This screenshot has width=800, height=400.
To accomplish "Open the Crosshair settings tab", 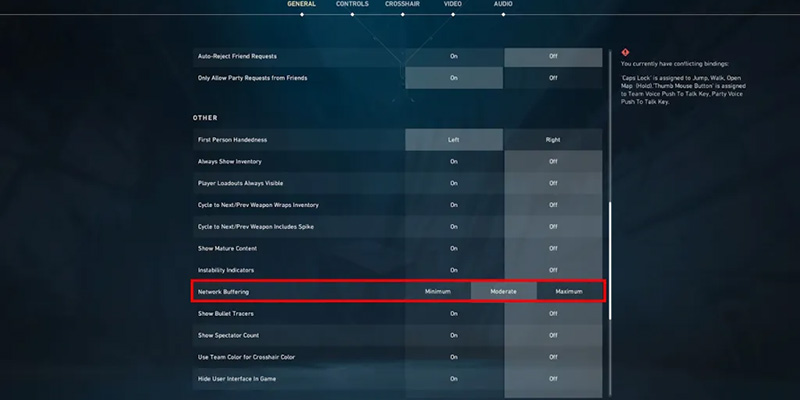I will coord(402,5).
